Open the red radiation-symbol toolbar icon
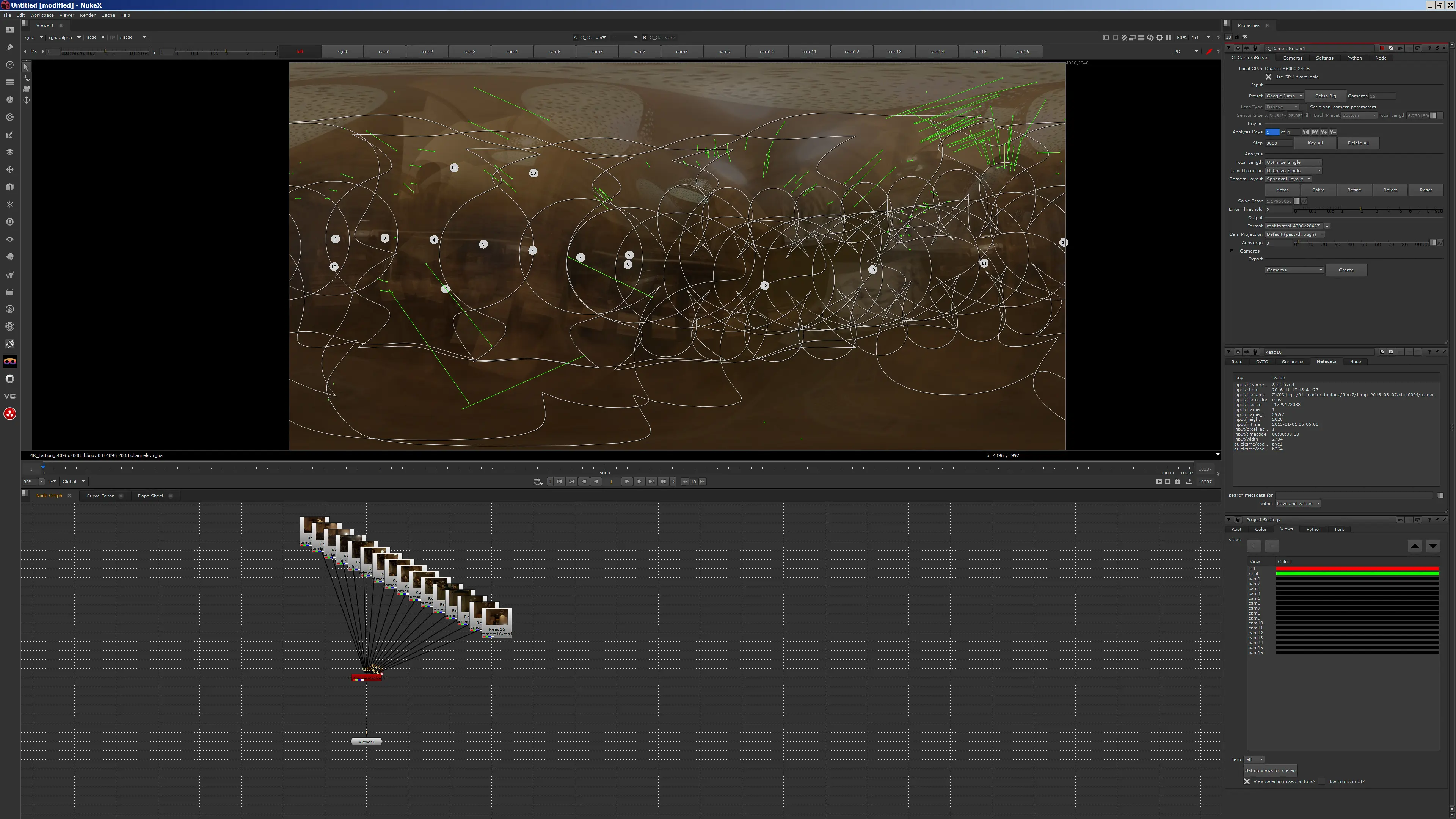 point(9,414)
